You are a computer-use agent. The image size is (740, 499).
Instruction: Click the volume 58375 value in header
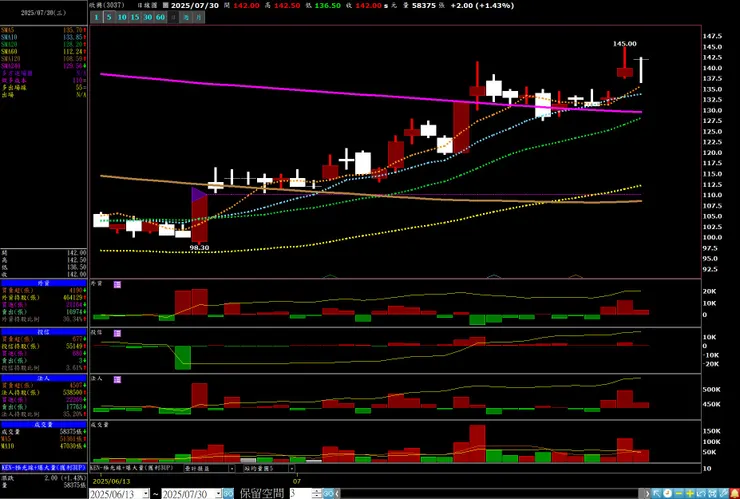[424, 6]
